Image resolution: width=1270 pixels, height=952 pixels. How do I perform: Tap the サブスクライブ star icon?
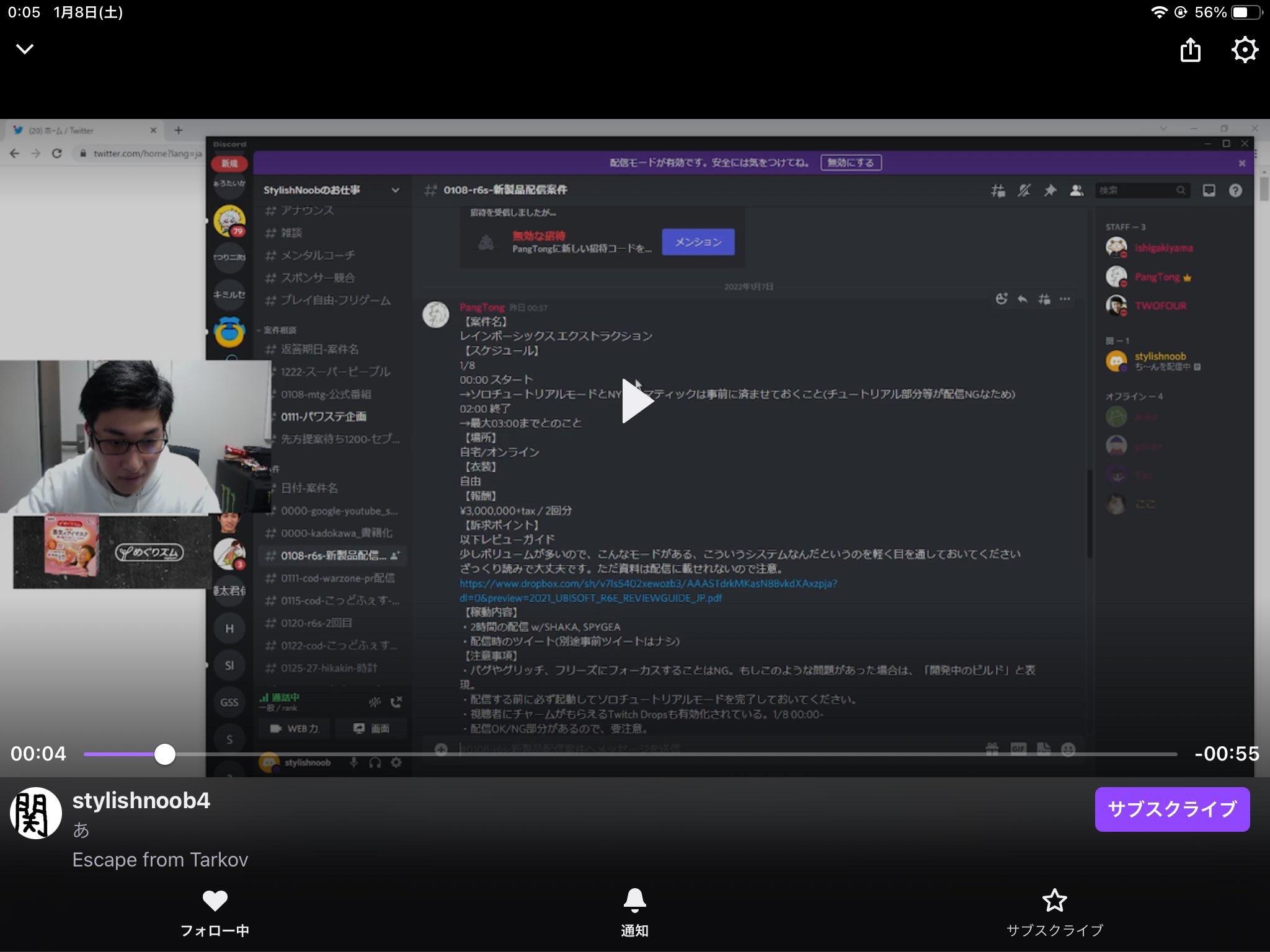[x=1054, y=901]
